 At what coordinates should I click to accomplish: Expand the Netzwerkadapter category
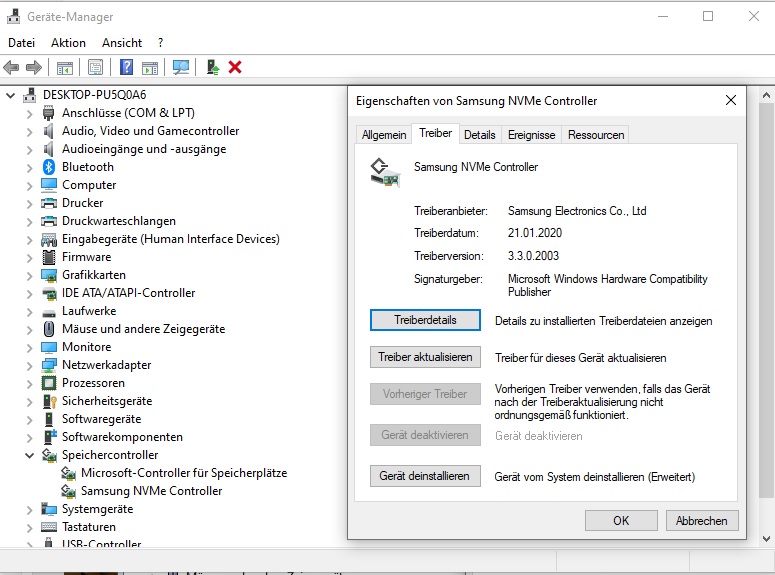[x=29, y=365]
